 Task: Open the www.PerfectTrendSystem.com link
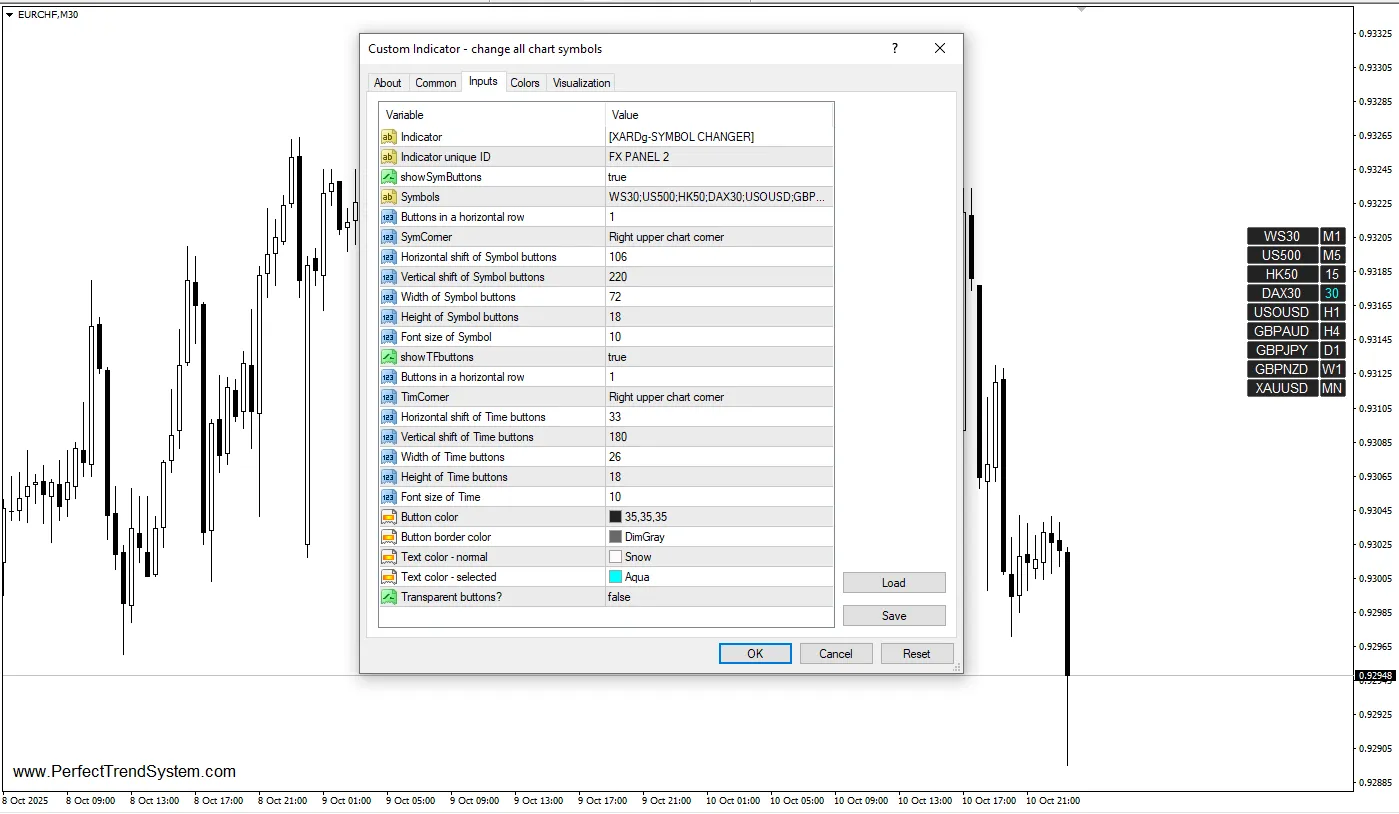pos(125,771)
